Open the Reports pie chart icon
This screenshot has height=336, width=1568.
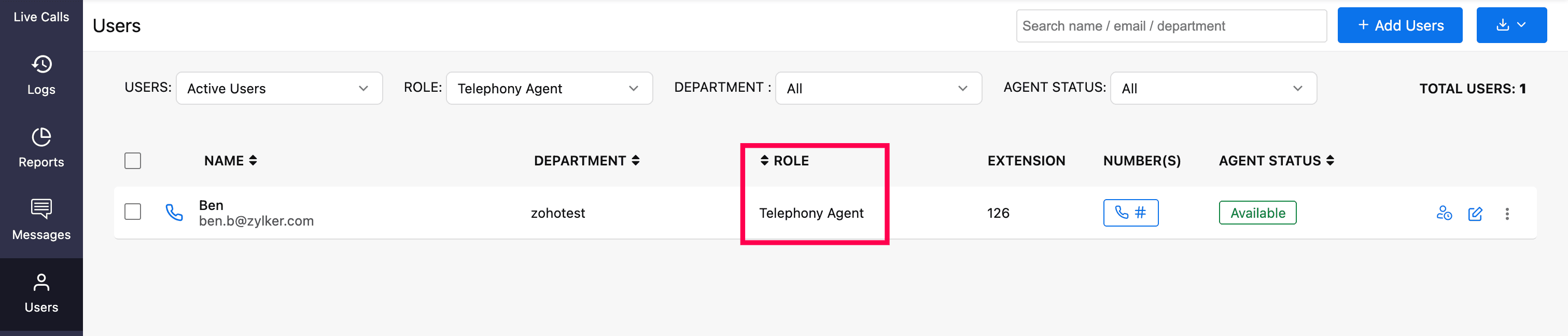(41, 137)
